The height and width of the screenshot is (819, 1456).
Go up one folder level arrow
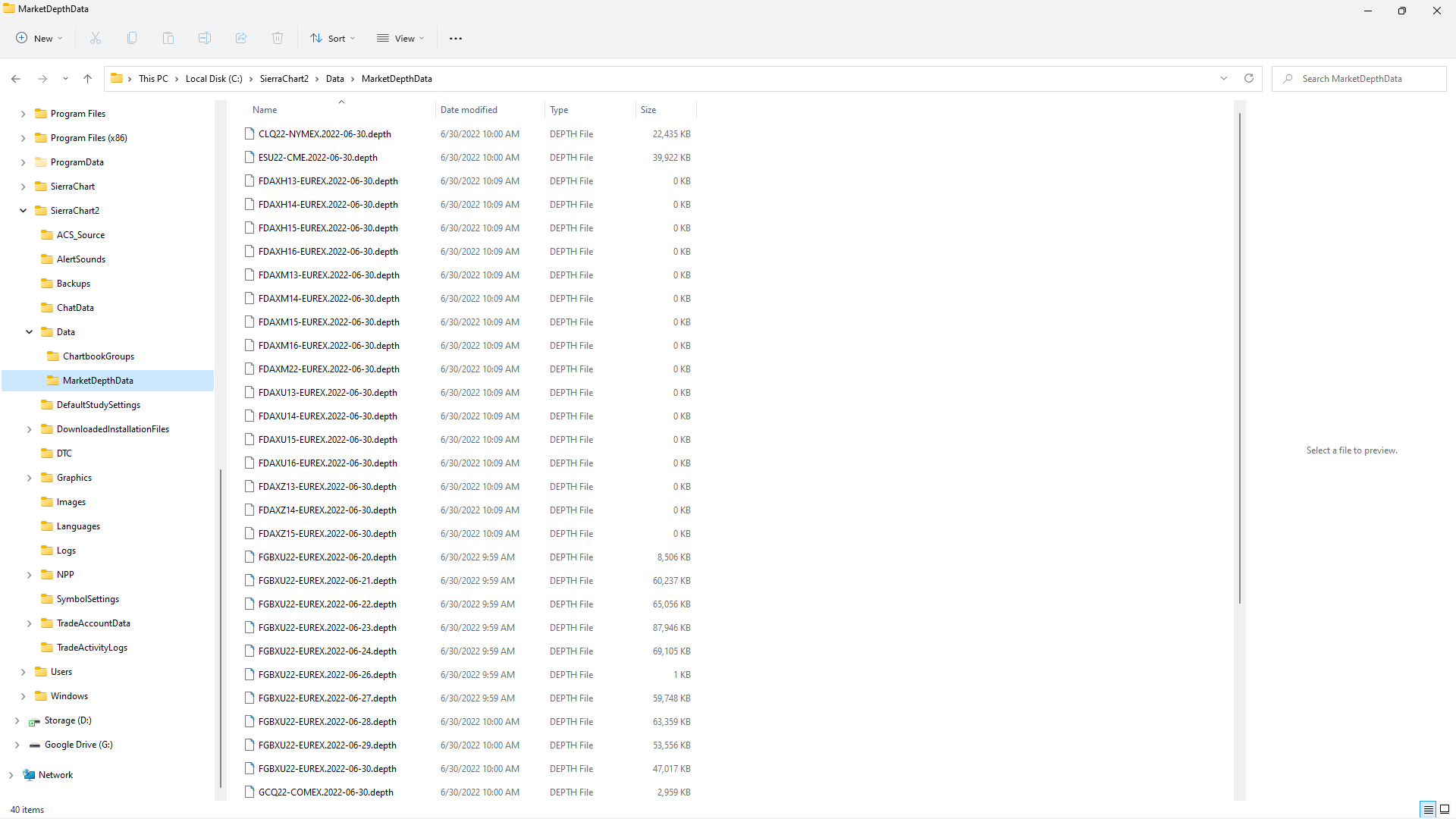pyautogui.click(x=88, y=79)
